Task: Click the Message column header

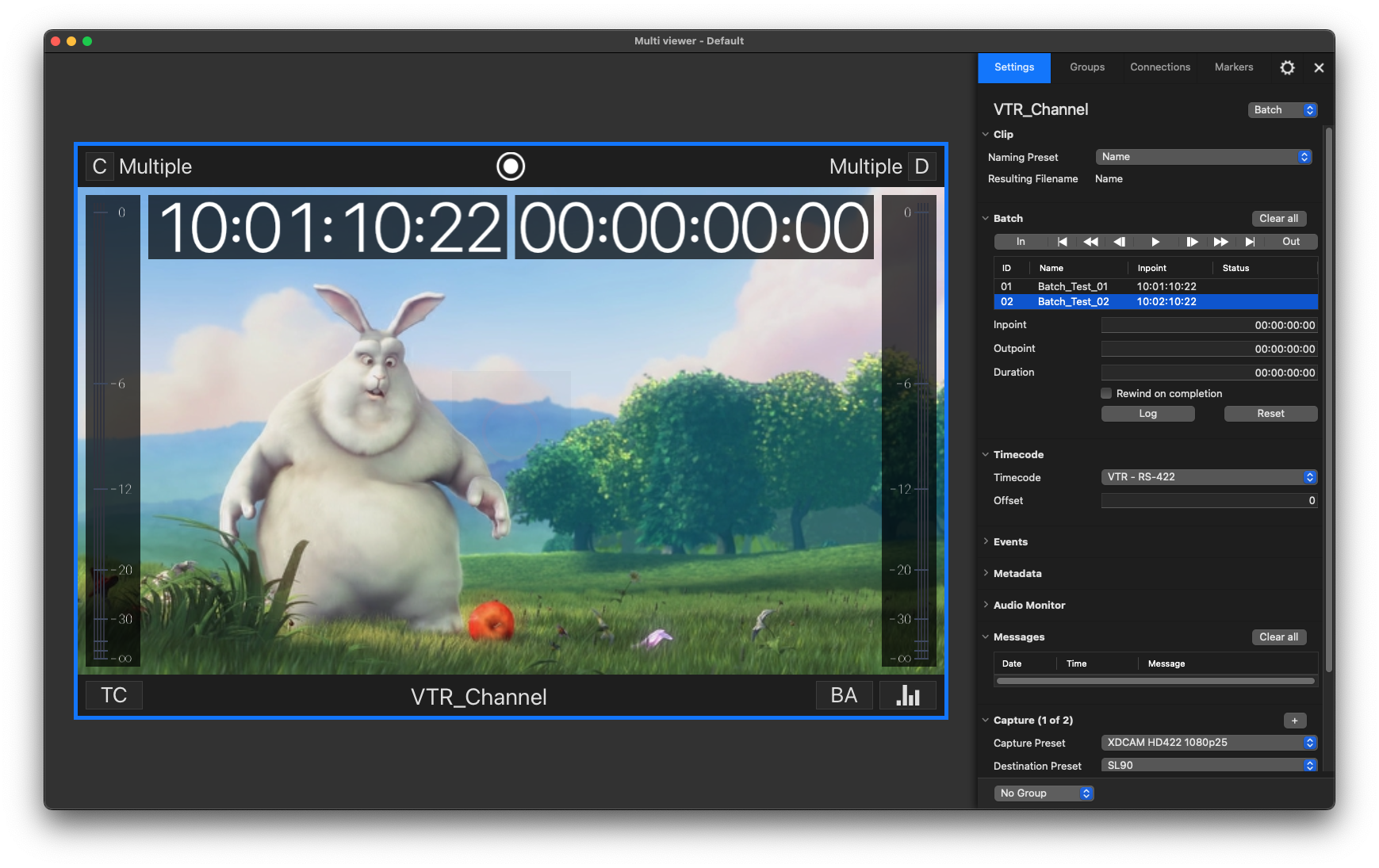Action: (x=1228, y=664)
